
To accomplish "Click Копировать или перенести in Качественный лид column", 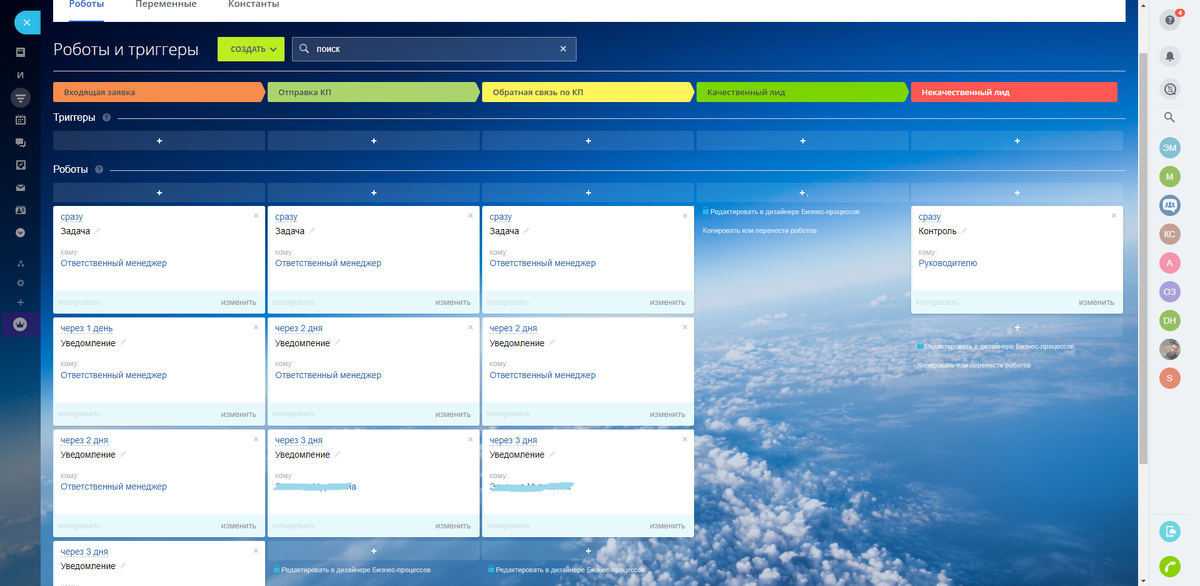I will point(759,230).
